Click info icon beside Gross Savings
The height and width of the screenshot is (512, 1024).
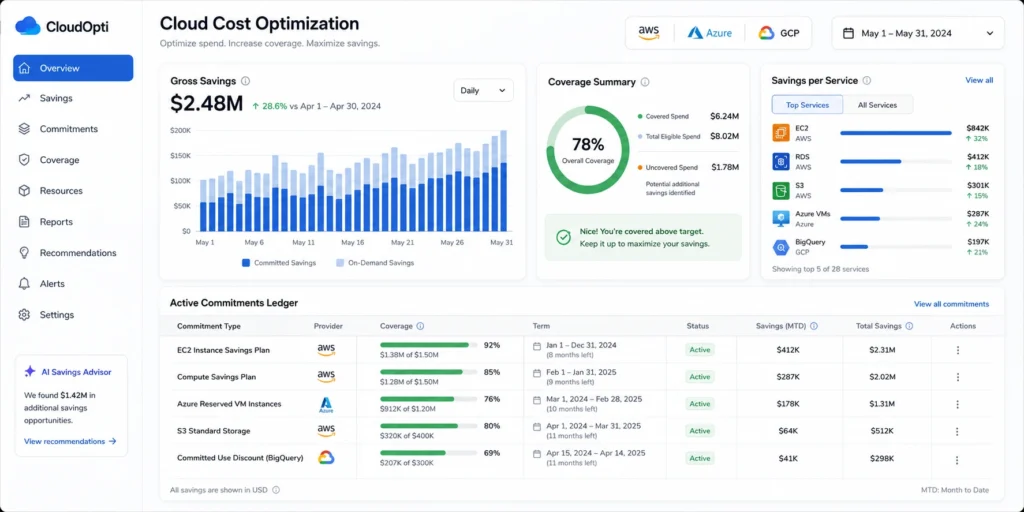[x=246, y=82]
